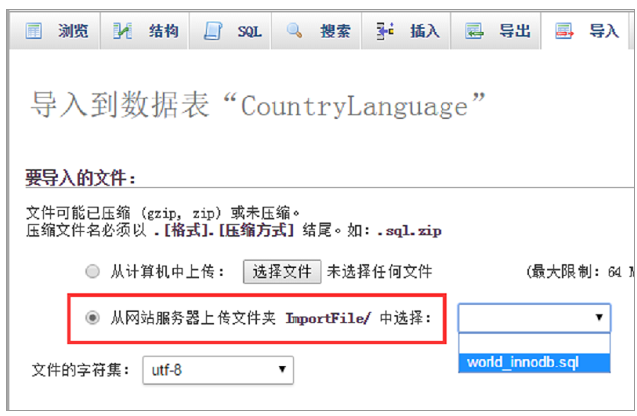Viewport: 637px width, 416px height.
Task: Click the Search (搜索) magnifier icon
Action: coord(294,31)
